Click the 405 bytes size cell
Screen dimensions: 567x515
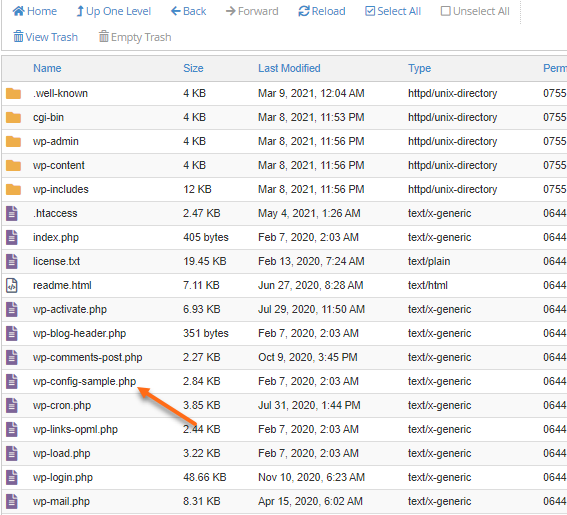click(x=206, y=238)
